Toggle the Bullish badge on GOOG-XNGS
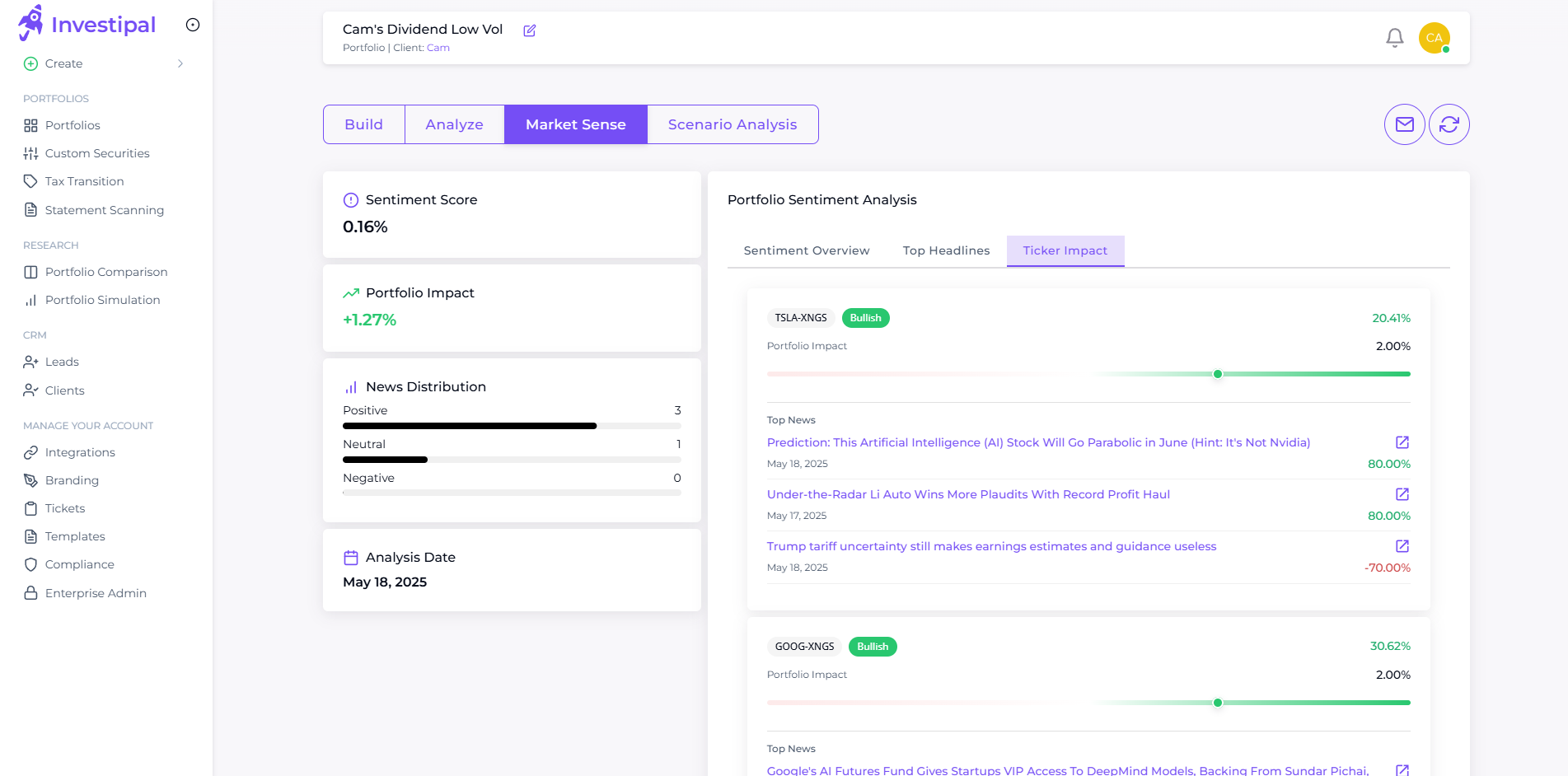 pos(873,647)
